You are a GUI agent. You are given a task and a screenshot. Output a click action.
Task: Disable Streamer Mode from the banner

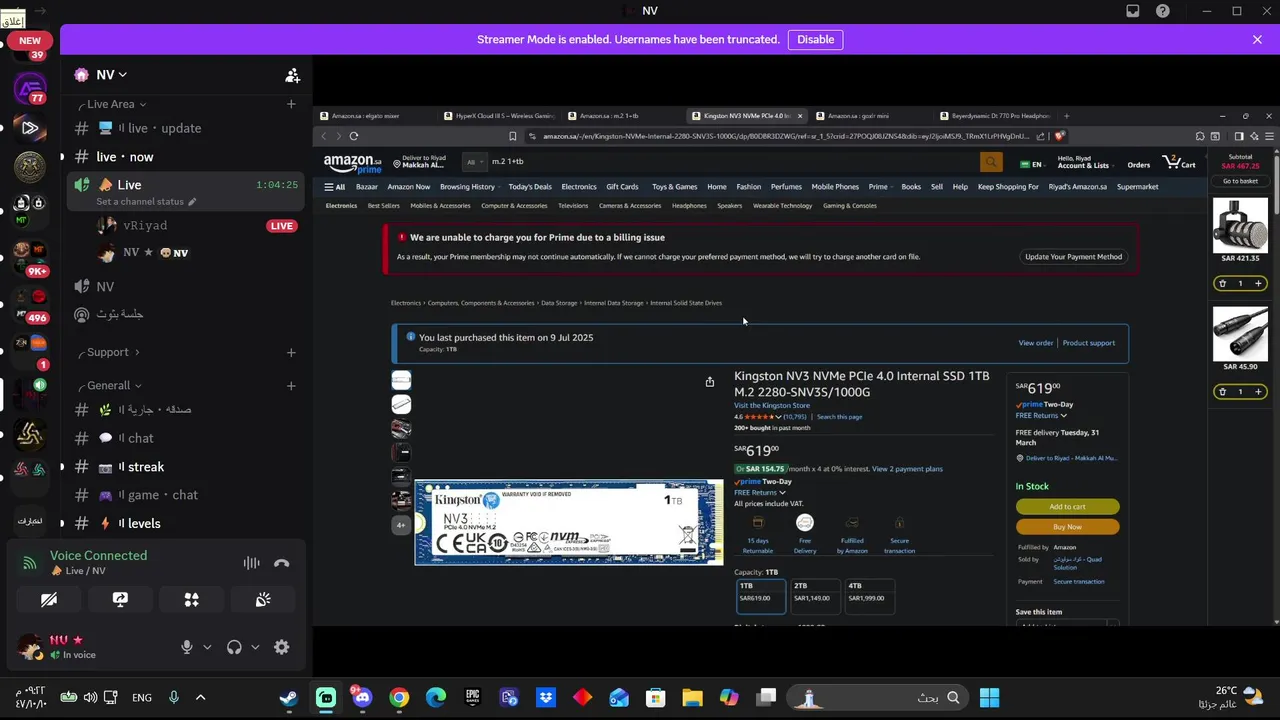coord(815,40)
